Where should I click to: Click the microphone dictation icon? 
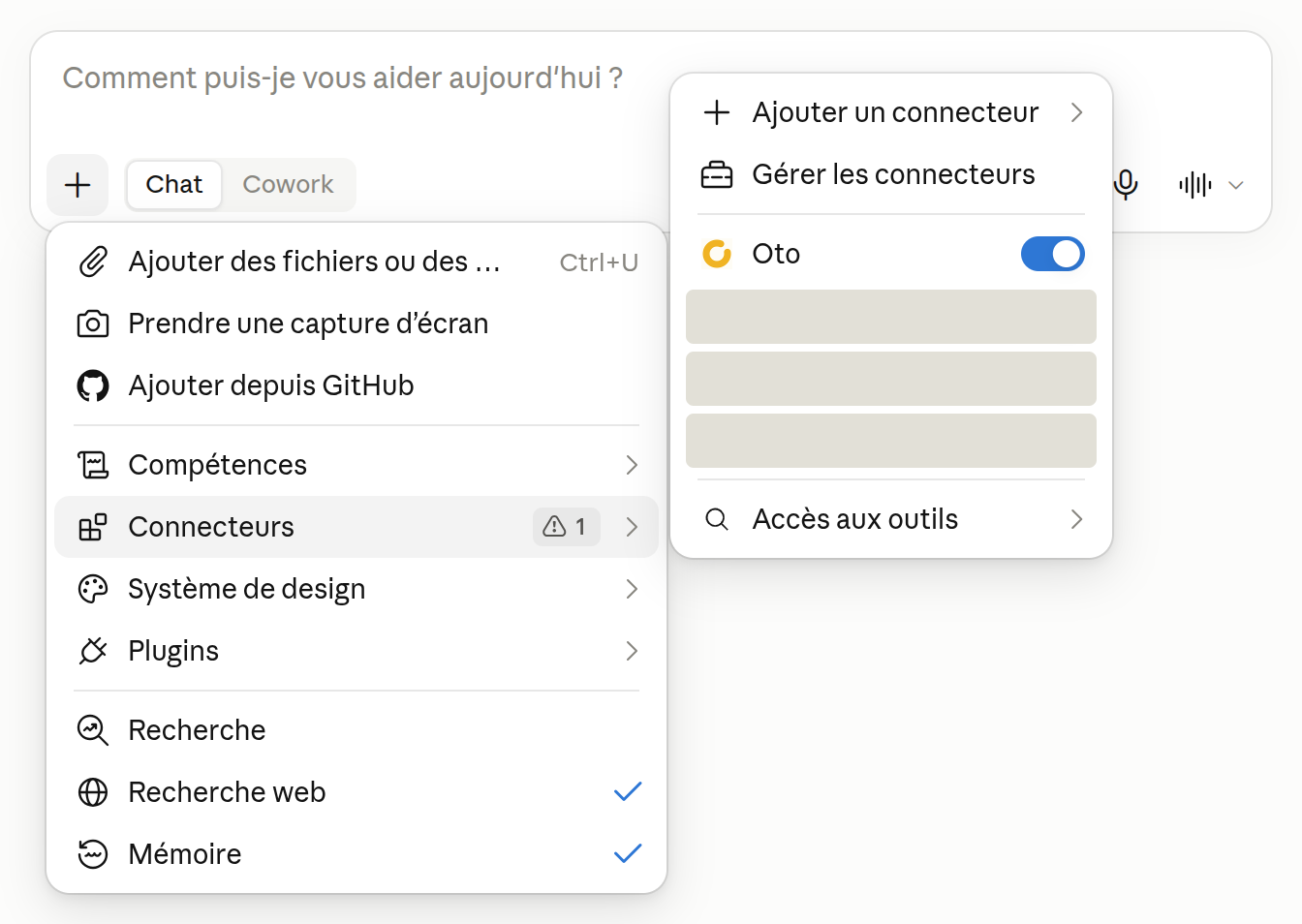(1126, 184)
